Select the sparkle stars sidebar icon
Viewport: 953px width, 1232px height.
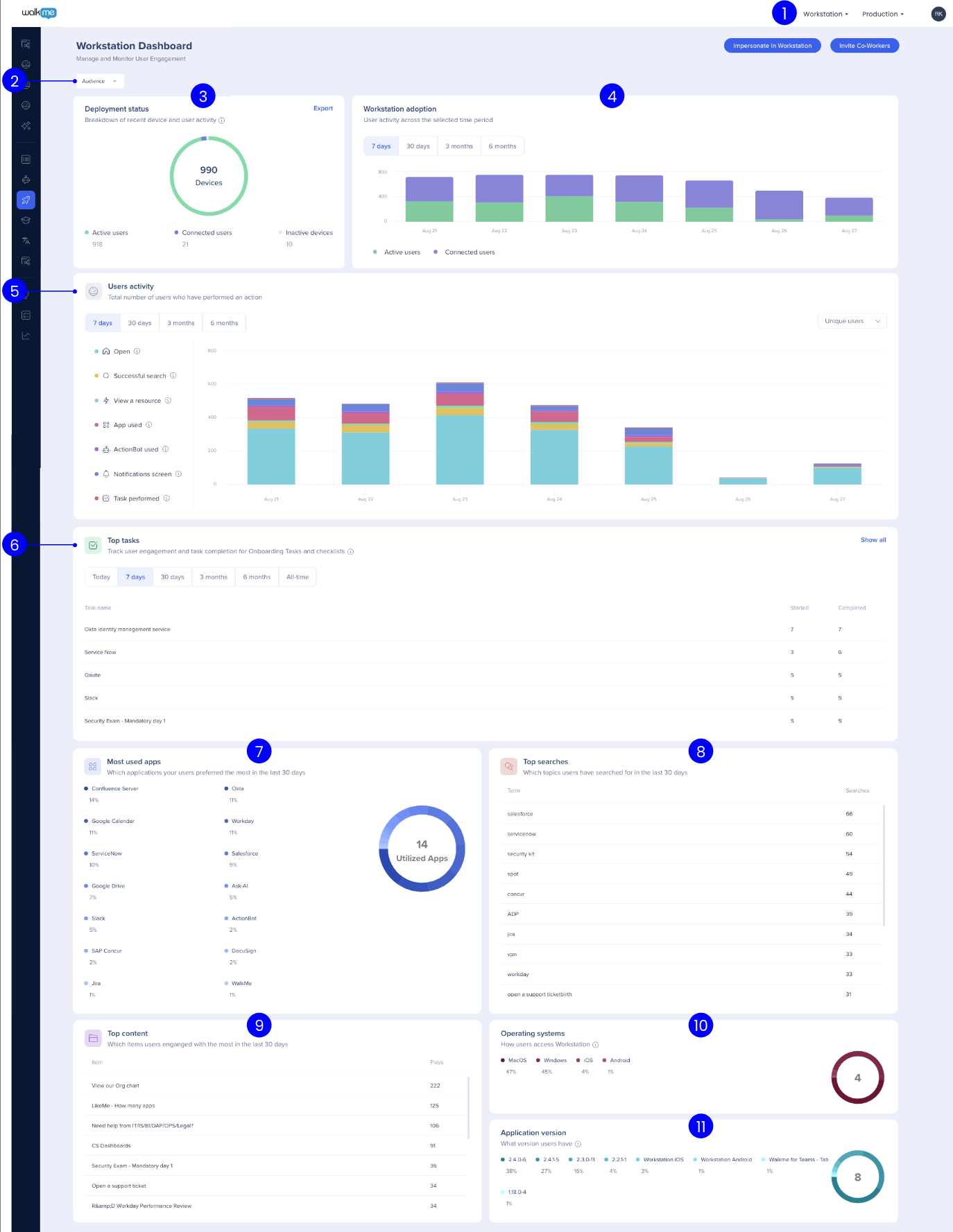(x=26, y=125)
